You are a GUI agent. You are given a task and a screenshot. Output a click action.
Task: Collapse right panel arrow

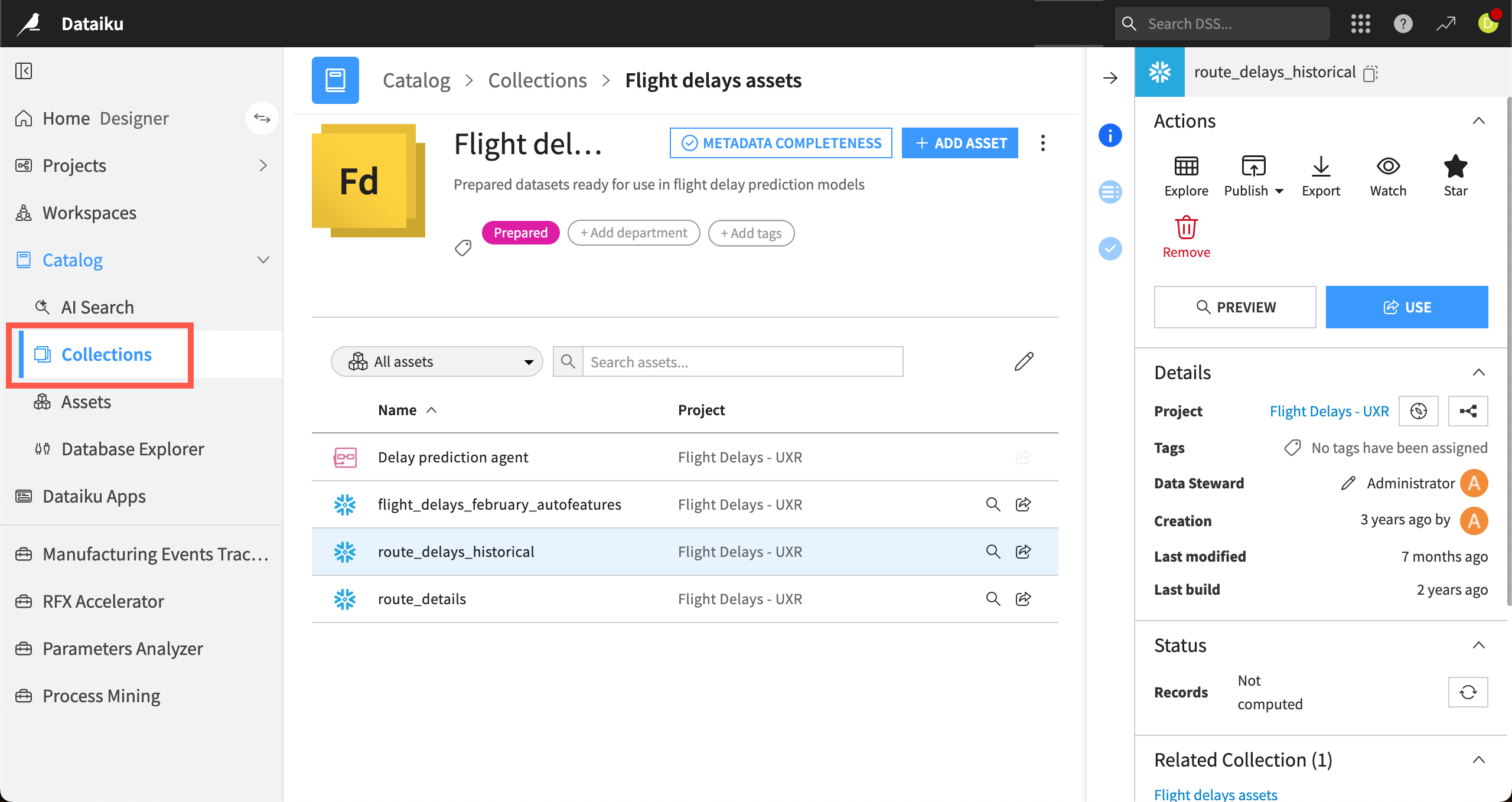coord(1110,78)
